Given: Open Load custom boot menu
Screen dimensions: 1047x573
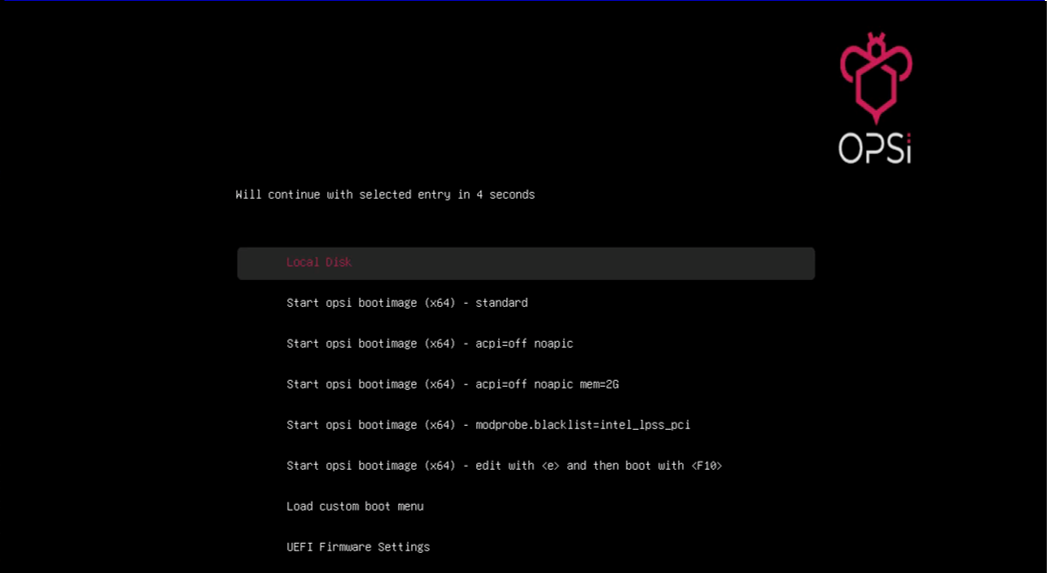Looking at the screenshot, I should [x=355, y=507].
